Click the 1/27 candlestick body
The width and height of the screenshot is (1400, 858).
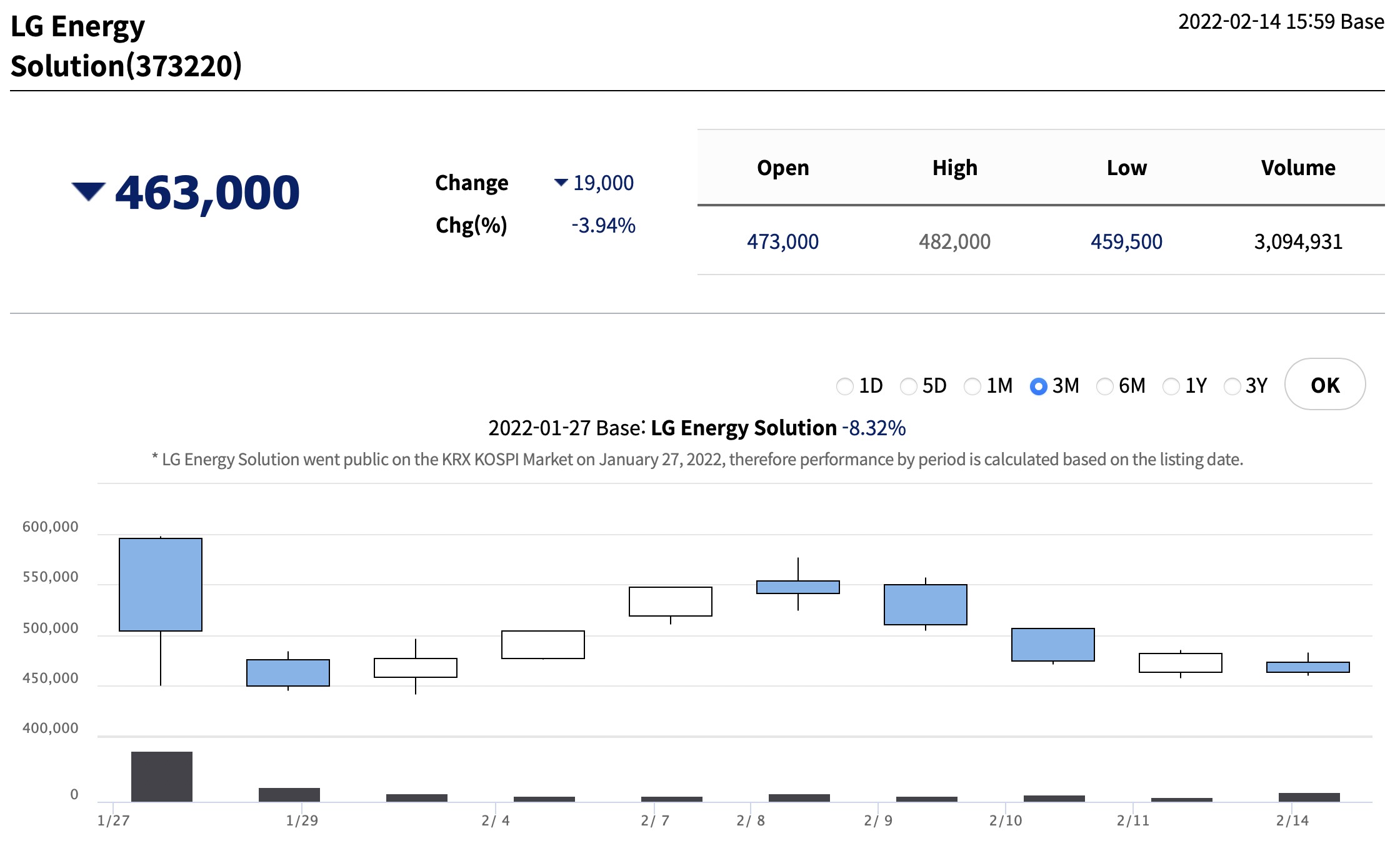pos(161,584)
